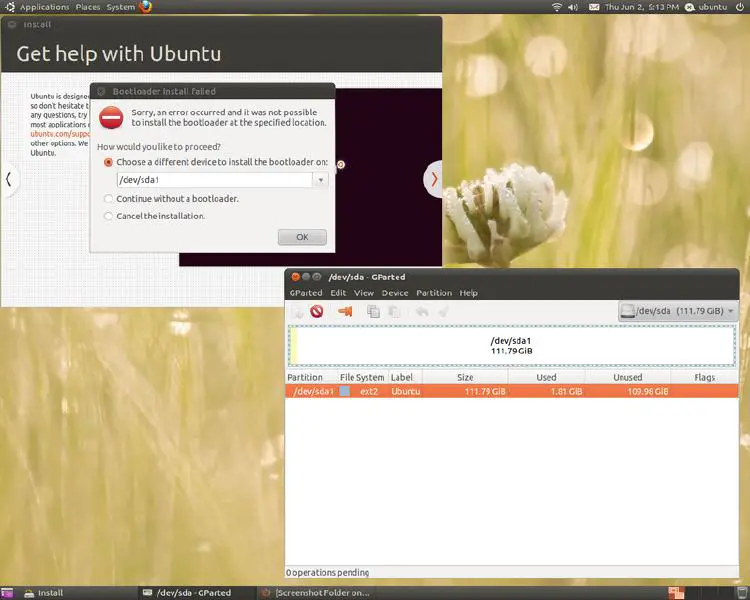Select the /dev/sda1 cell in partition table

coord(313,391)
